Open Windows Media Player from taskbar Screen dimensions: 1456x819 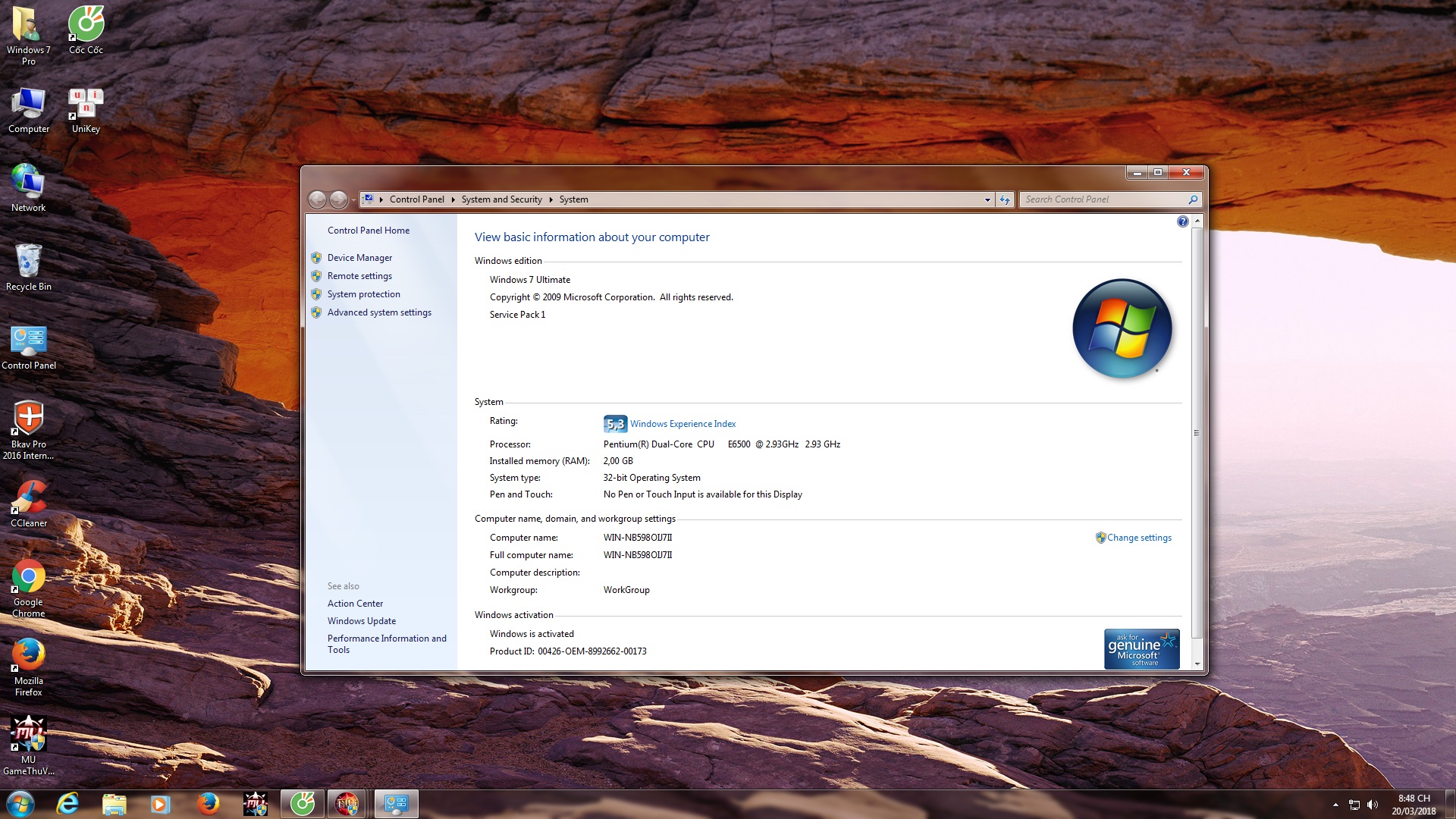160,804
